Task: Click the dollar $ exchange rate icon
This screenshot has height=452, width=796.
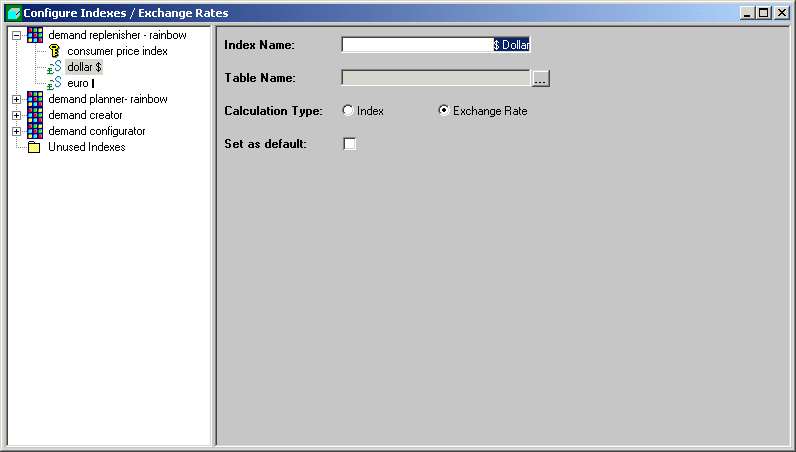Action: (54, 67)
